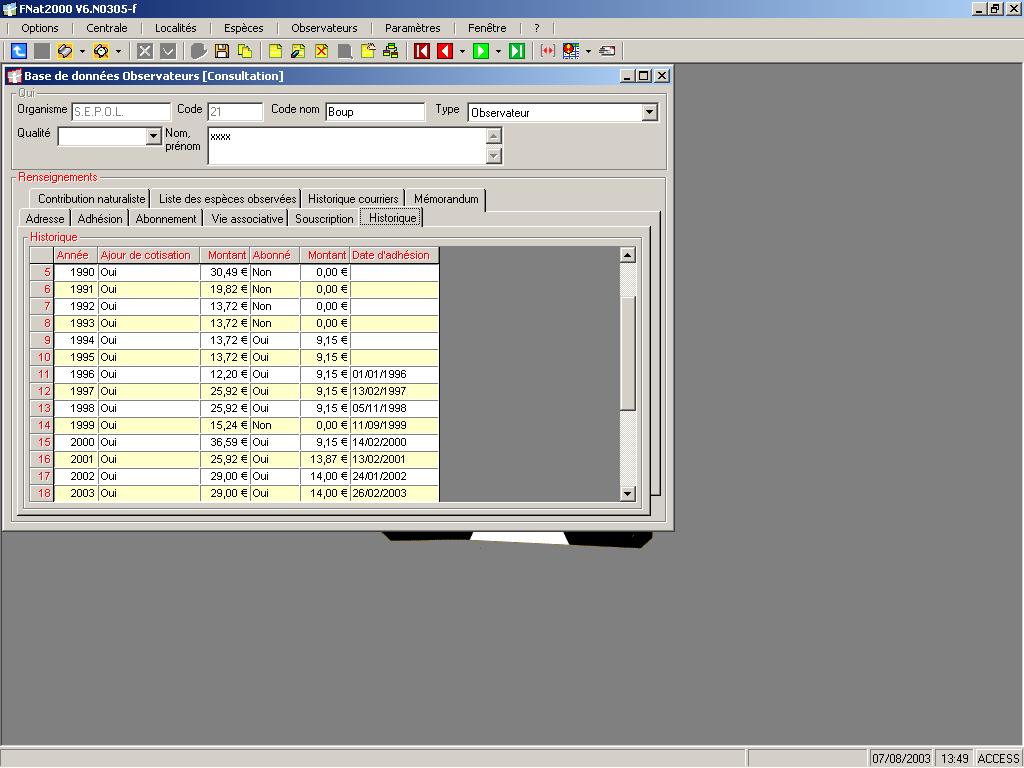Click the hierarchy tree toolbar icon
The width and height of the screenshot is (1024, 768).
click(x=391, y=51)
